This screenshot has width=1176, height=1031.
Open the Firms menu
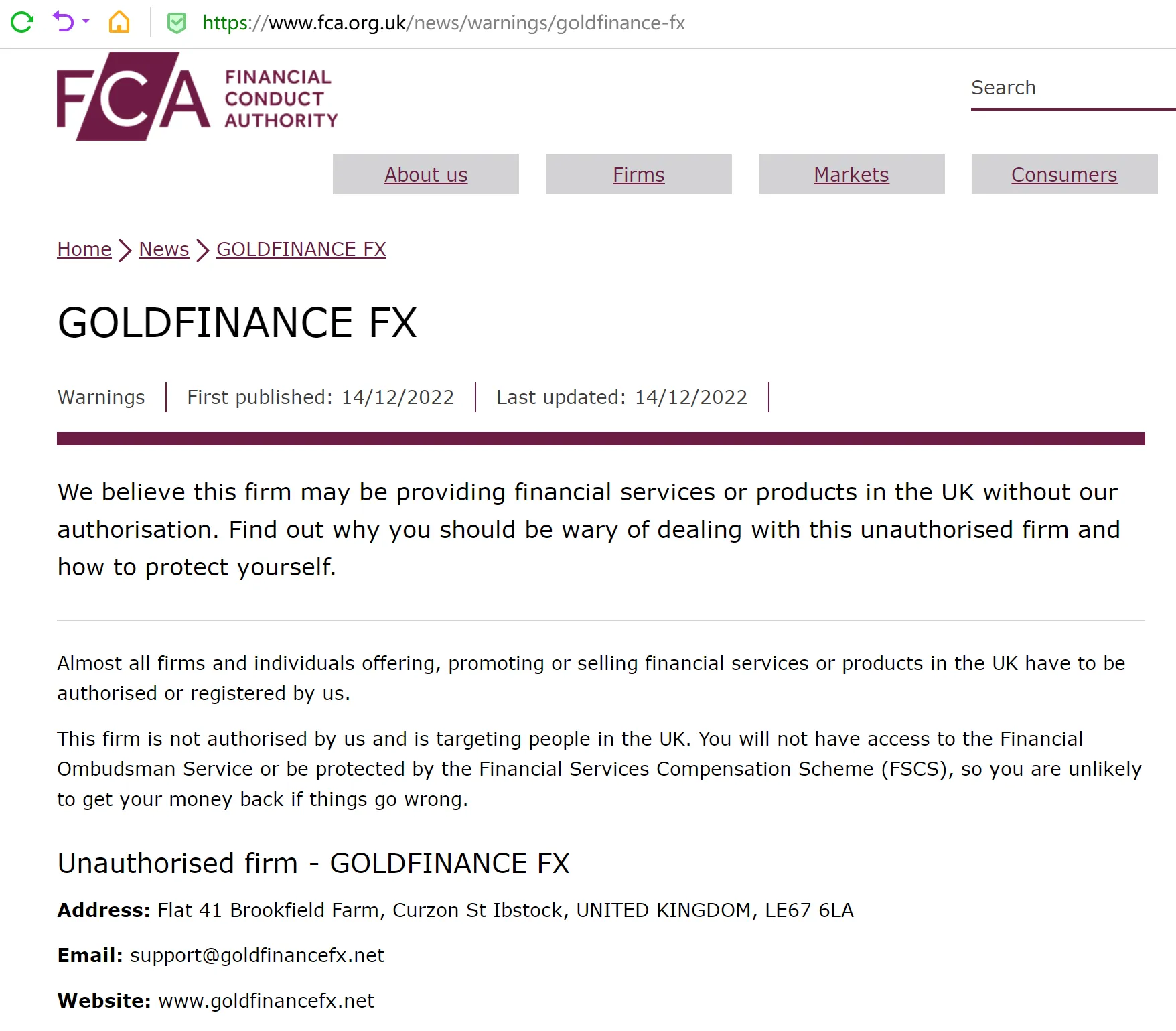coord(639,174)
